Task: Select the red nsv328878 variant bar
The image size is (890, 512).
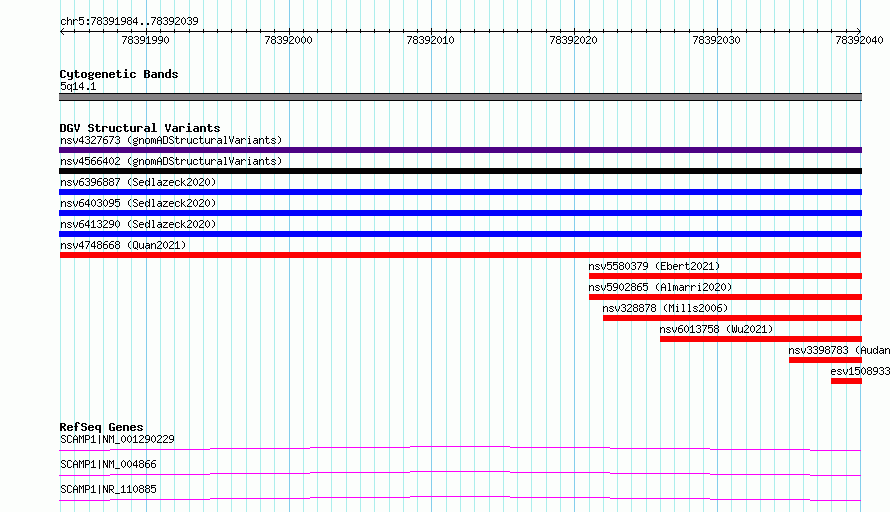Action: coord(732,318)
